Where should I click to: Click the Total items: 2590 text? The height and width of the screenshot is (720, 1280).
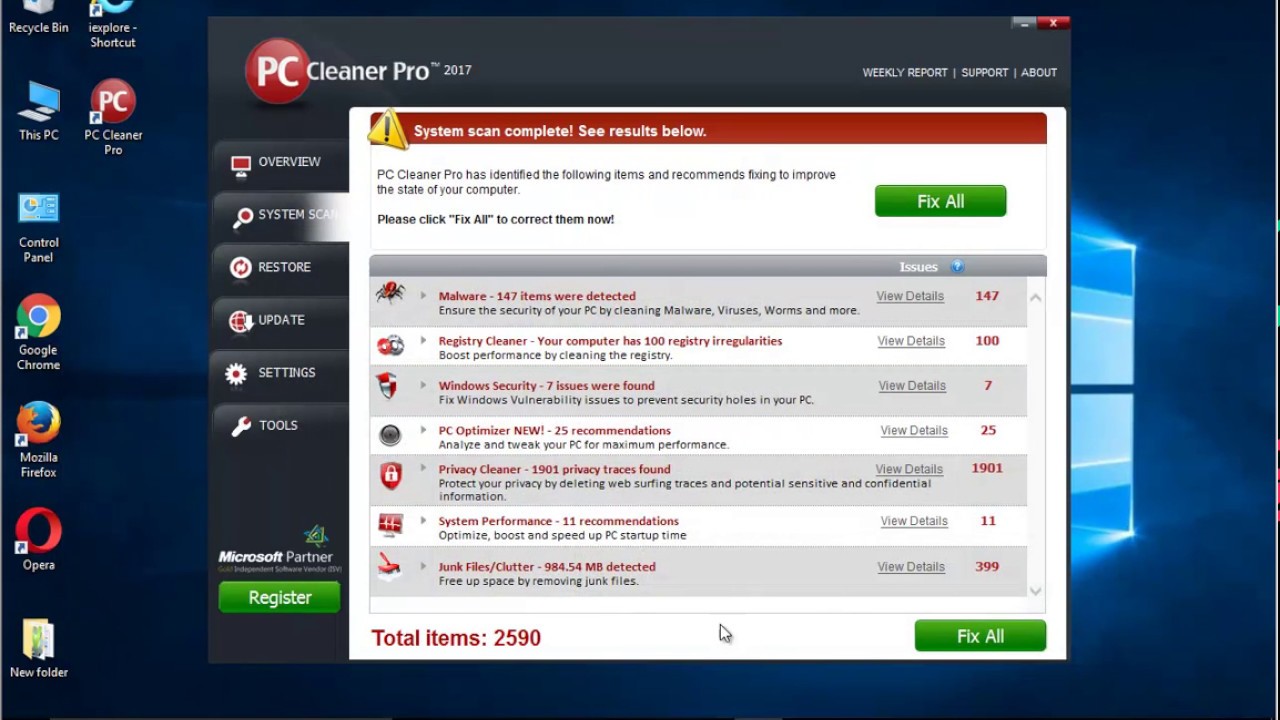pyautogui.click(x=456, y=638)
